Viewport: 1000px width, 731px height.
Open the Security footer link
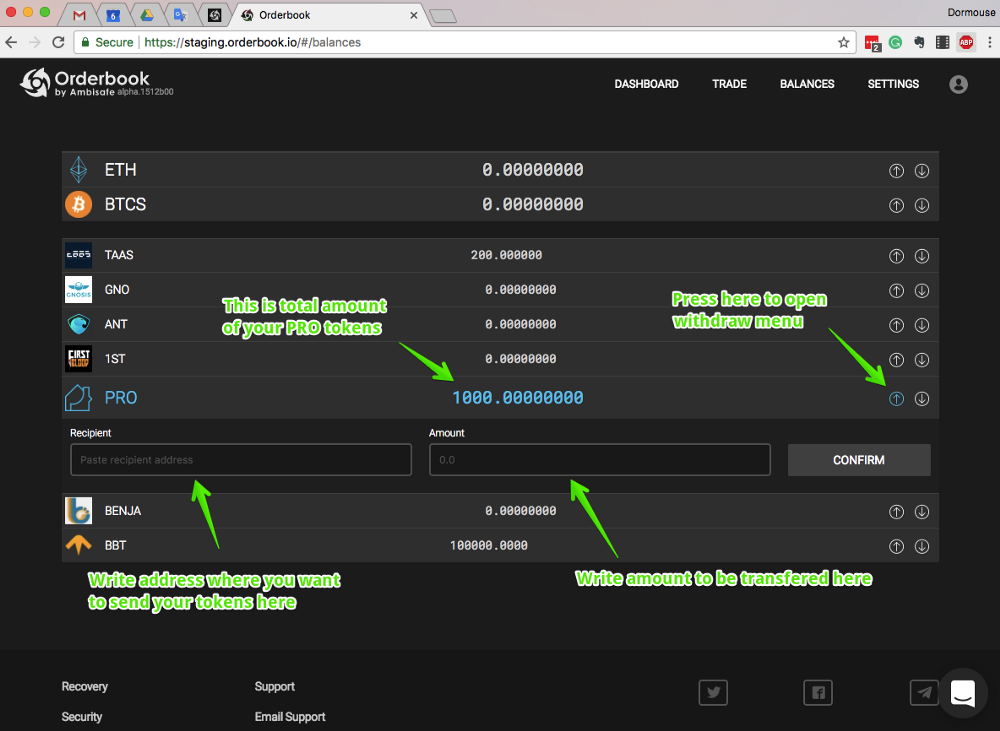click(82, 717)
